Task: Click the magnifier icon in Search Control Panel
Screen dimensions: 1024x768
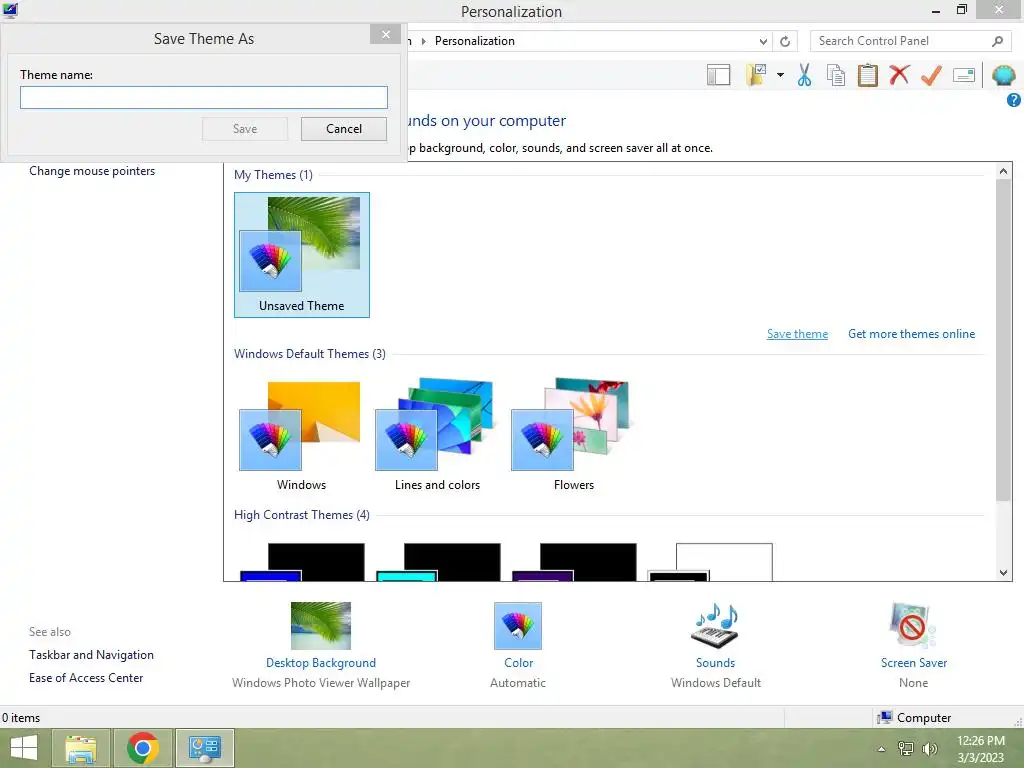Action: coord(997,41)
